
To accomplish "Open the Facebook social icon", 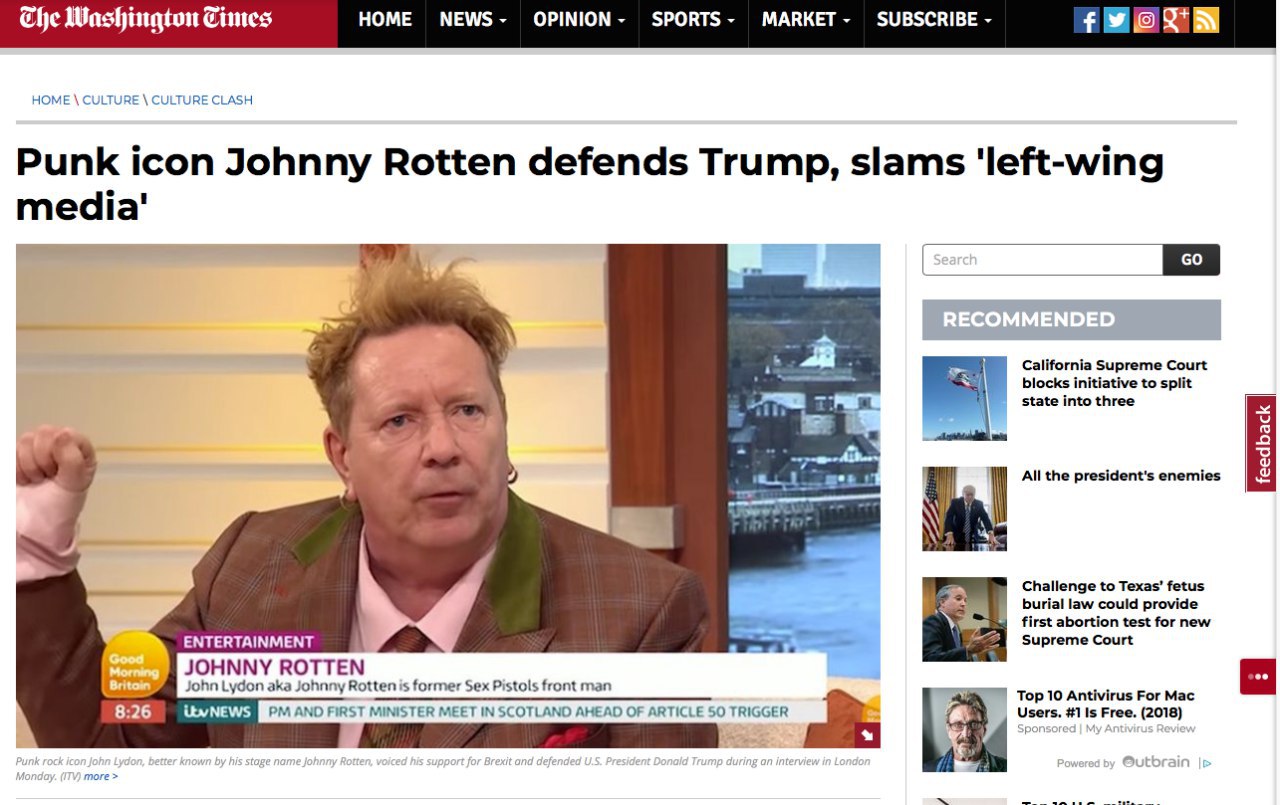I will [1086, 20].
